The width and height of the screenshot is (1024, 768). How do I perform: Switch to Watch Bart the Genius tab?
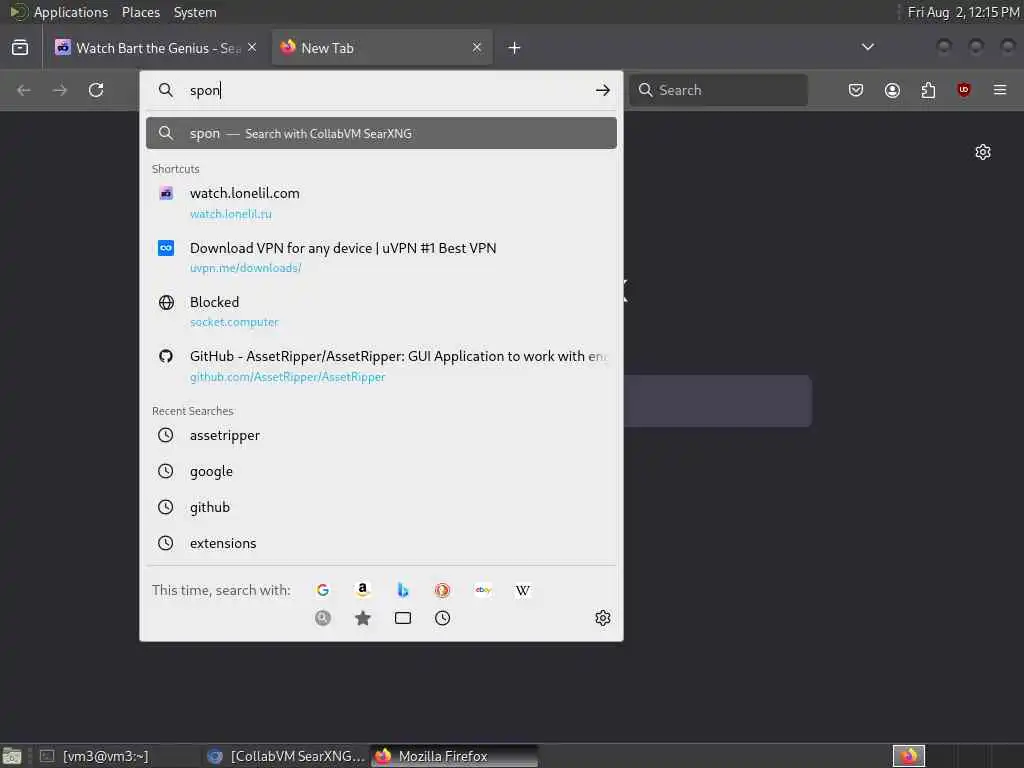coord(156,48)
